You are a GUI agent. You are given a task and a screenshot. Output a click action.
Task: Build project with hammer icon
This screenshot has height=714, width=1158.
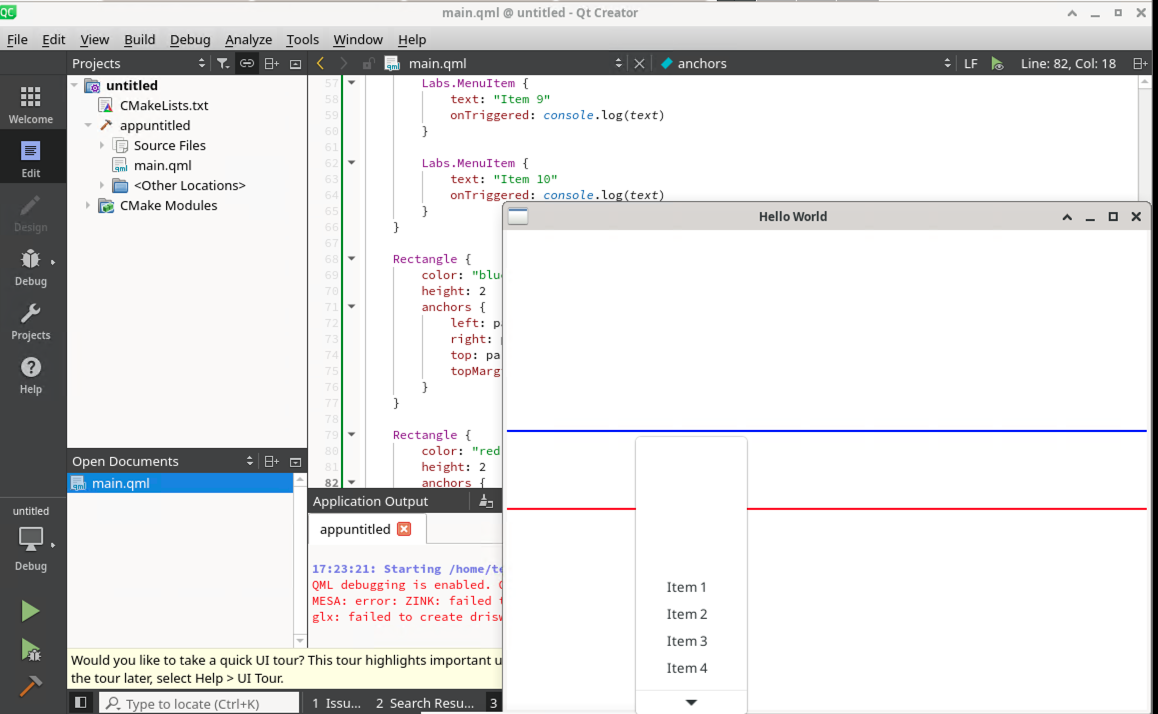coord(30,687)
